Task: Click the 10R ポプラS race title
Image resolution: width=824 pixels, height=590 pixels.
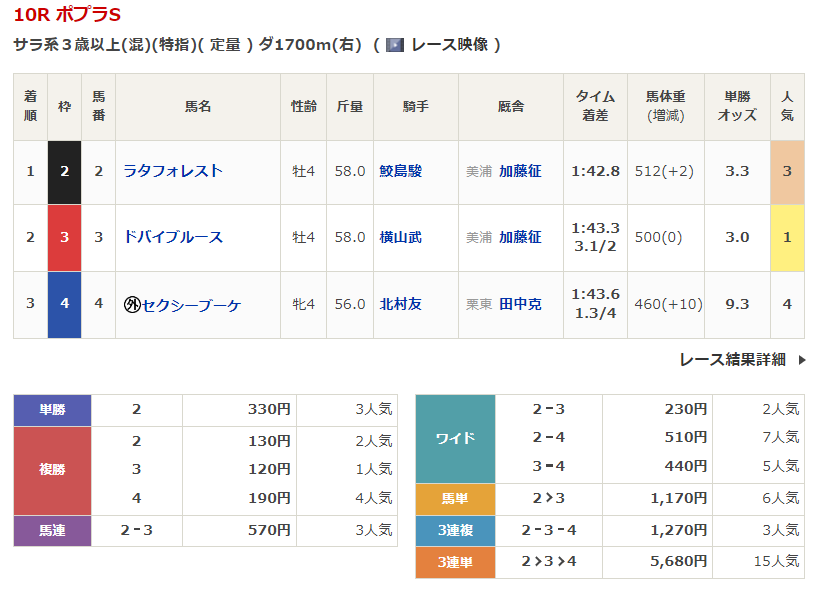Action: 67,14
